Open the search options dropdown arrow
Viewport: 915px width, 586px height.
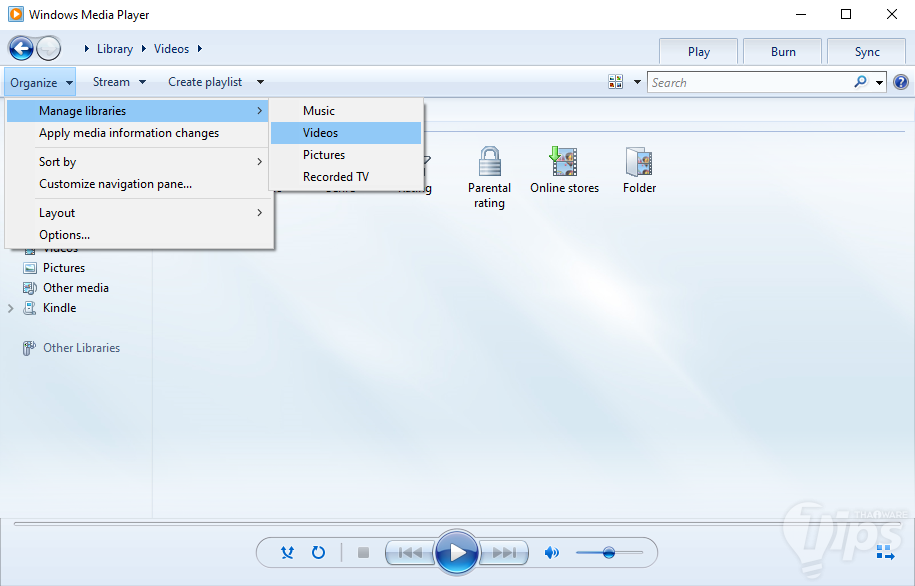[x=879, y=82]
